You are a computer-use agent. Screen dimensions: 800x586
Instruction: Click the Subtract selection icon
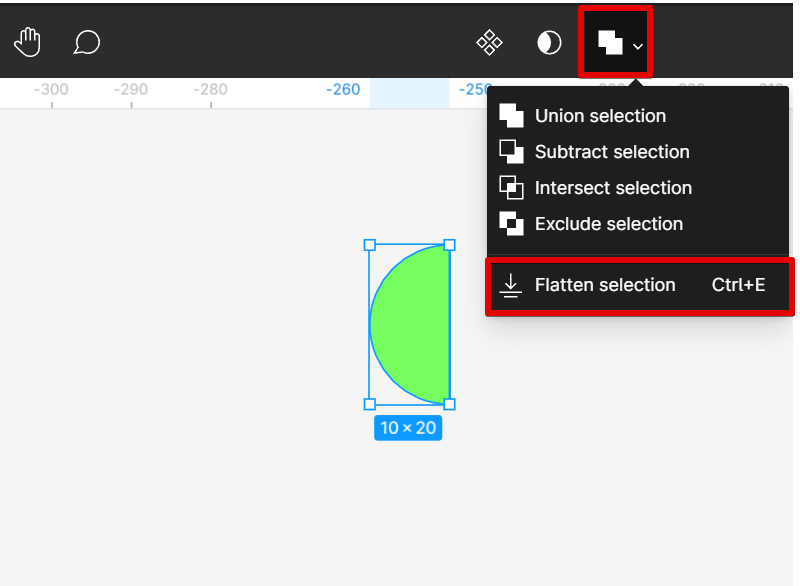click(x=511, y=152)
